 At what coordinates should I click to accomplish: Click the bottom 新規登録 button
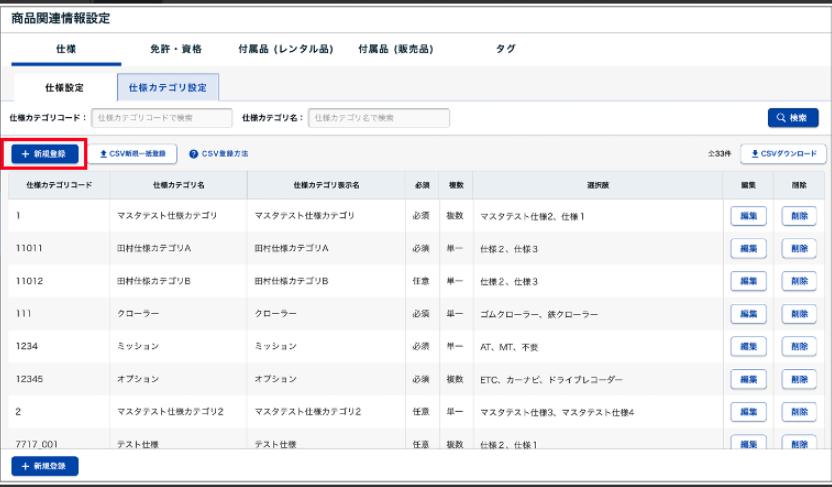[x=44, y=466]
